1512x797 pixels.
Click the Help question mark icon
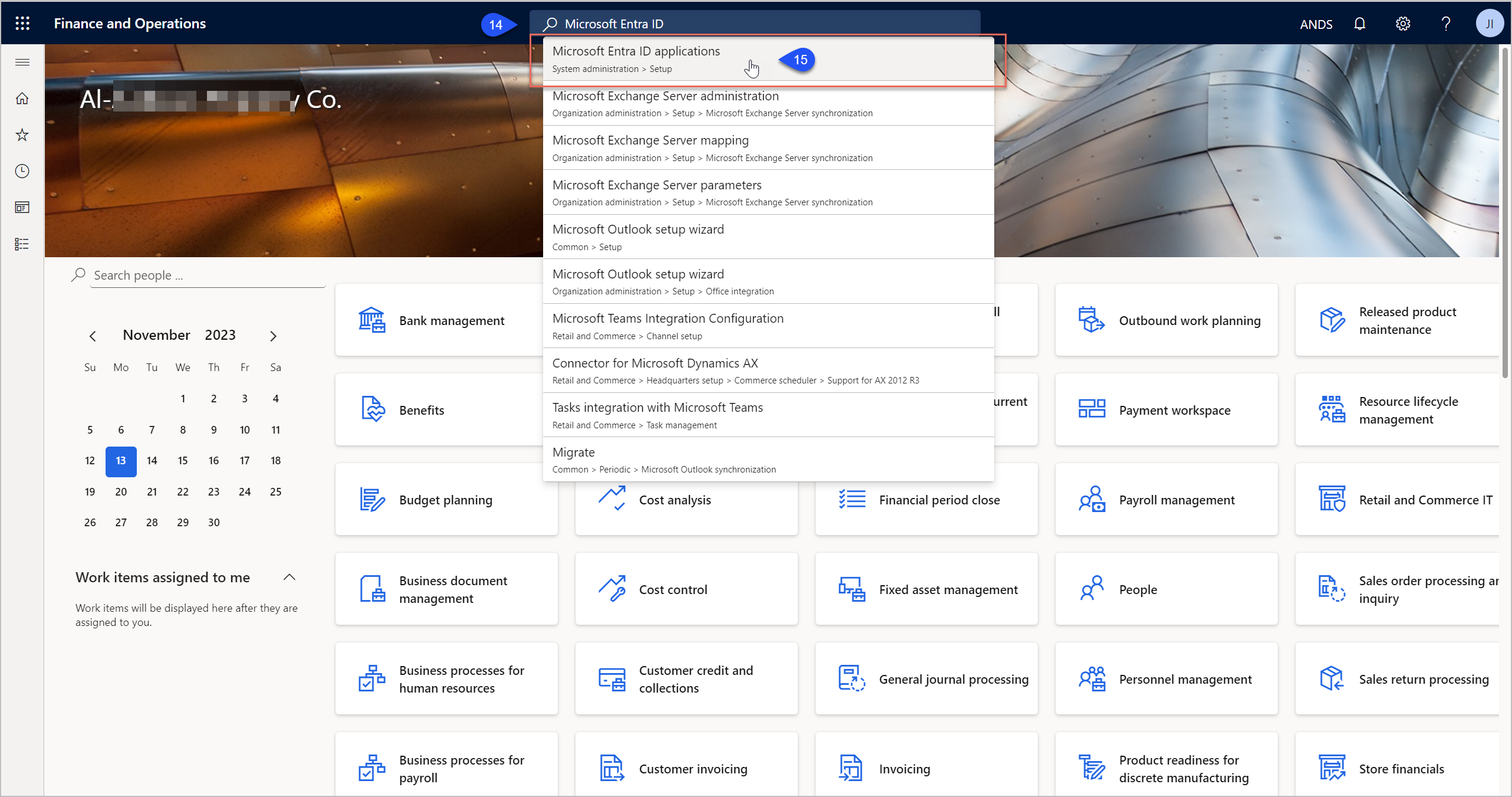point(1446,24)
